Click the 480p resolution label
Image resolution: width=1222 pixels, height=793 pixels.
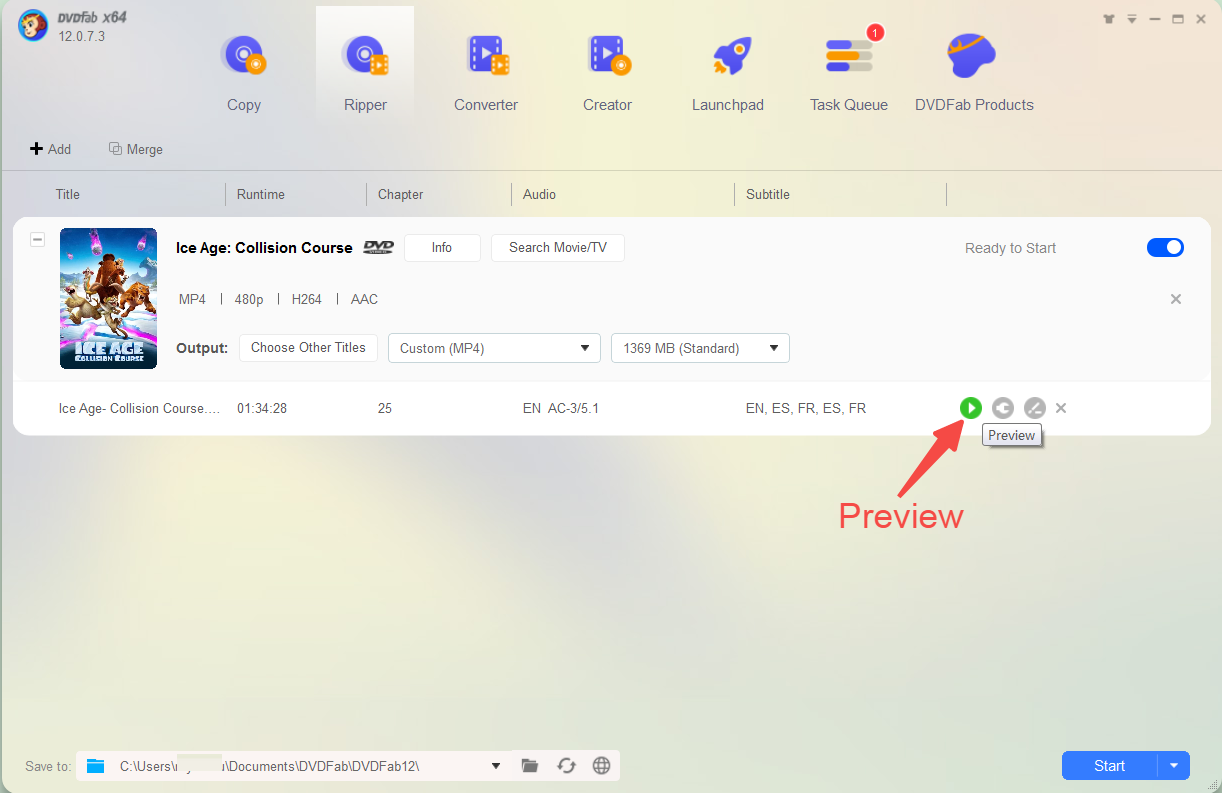(x=249, y=299)
